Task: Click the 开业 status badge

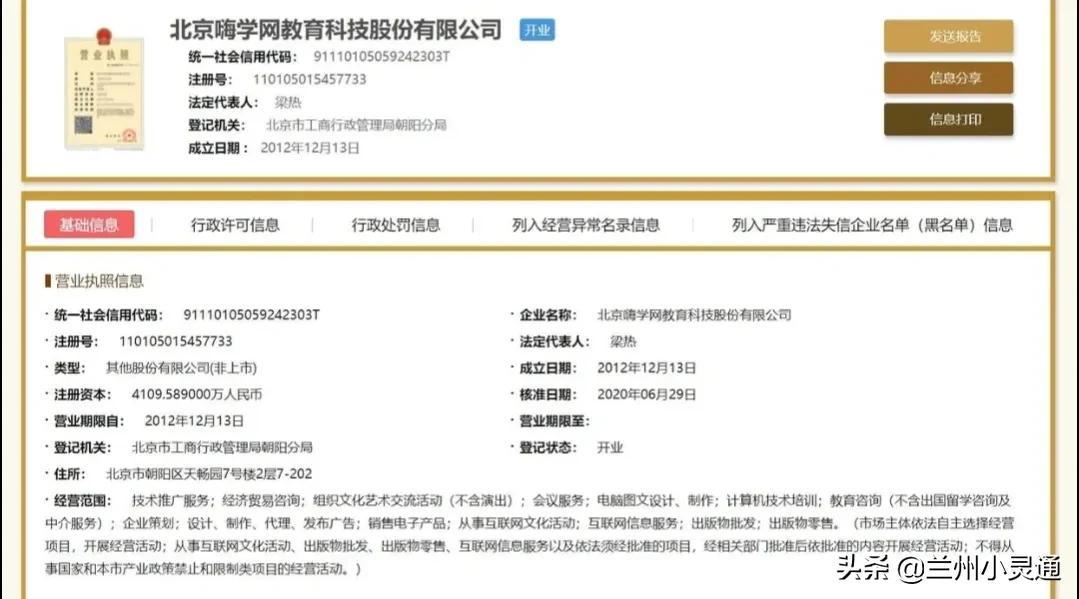Action: (536, 30)
